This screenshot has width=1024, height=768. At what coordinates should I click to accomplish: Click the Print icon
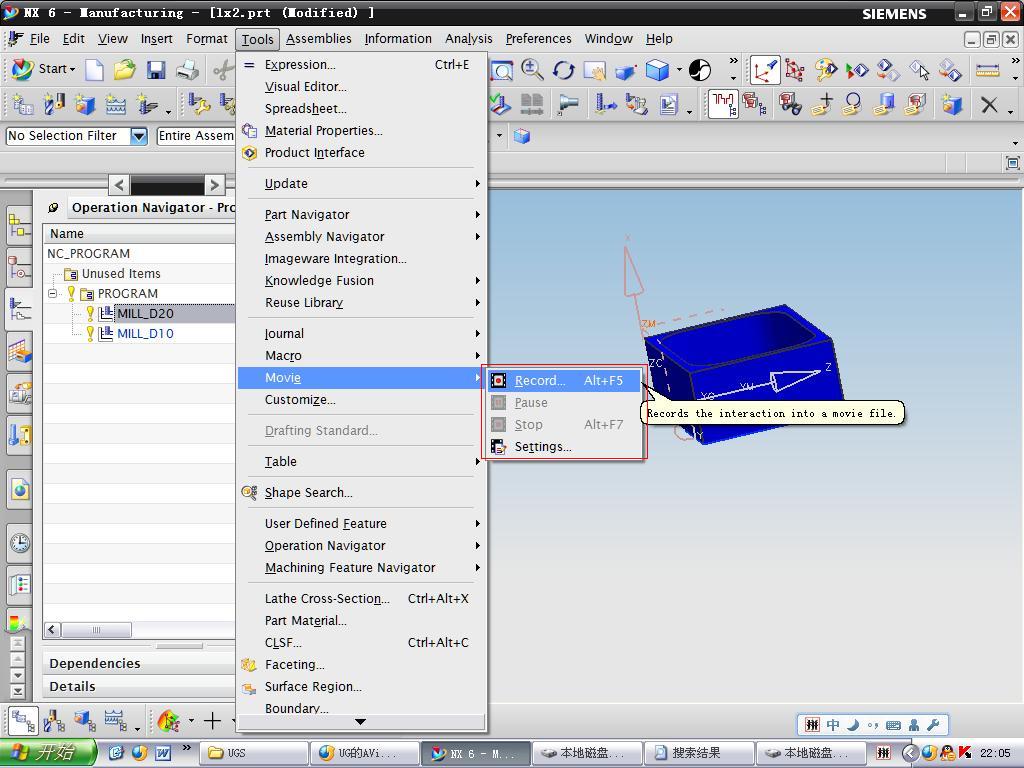[187, 69]
